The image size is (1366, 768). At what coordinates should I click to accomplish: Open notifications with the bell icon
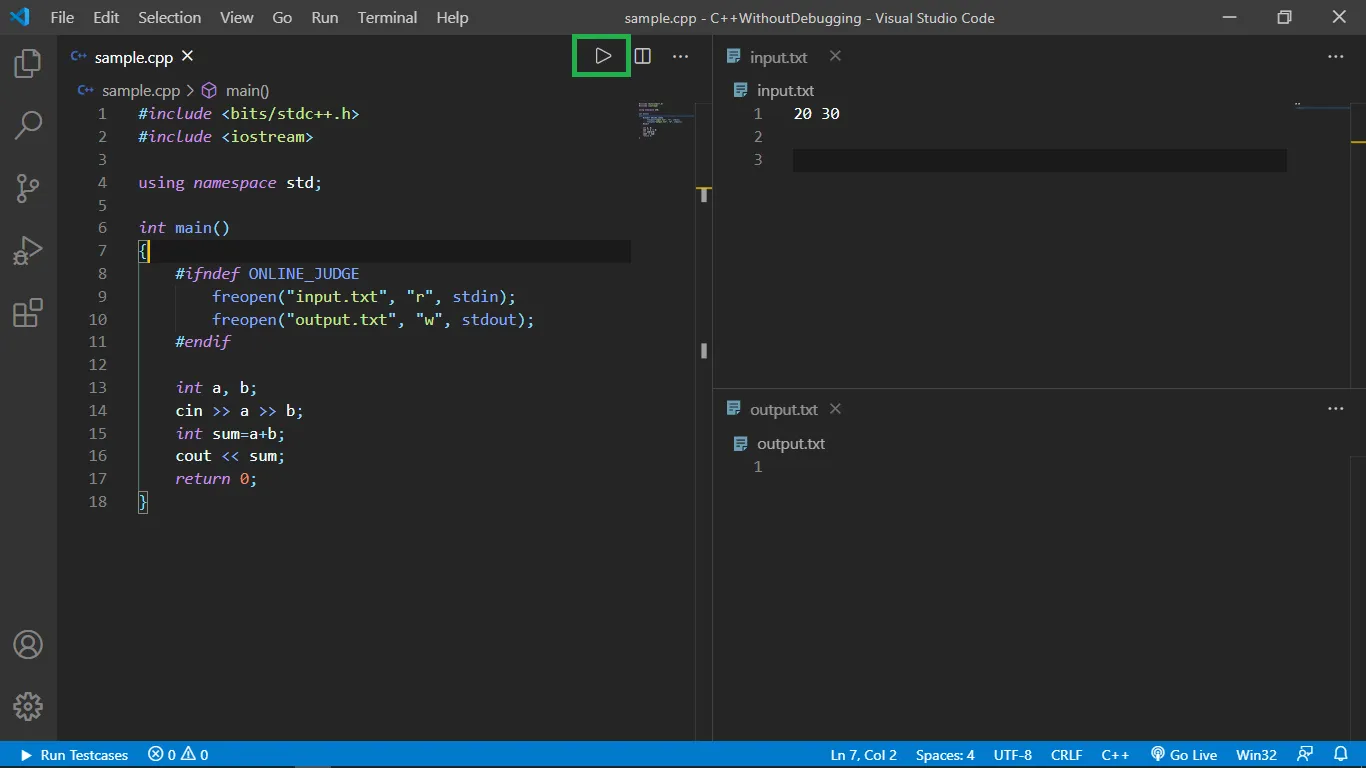[1340, 755]
